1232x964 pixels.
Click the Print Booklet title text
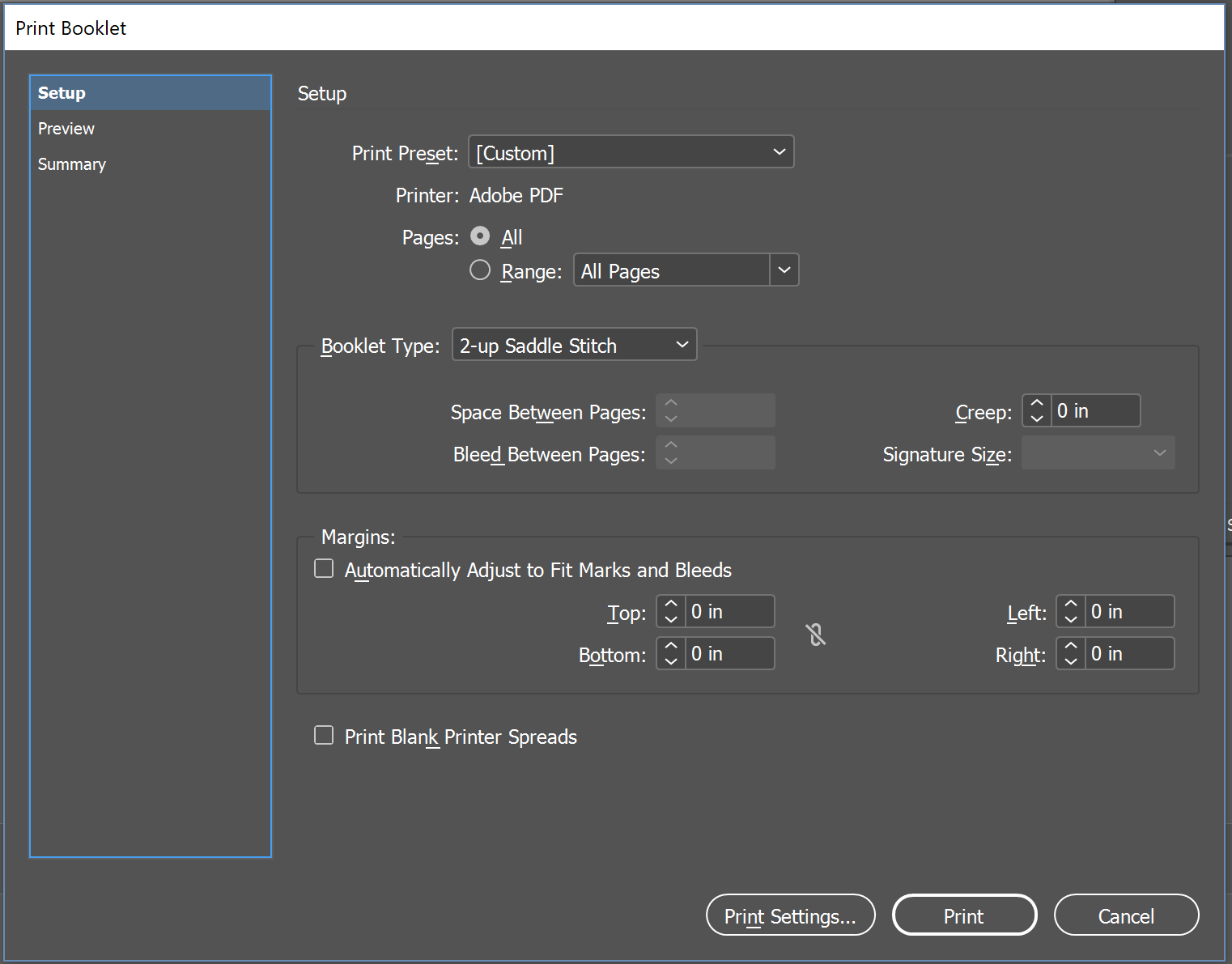(71, 28)
